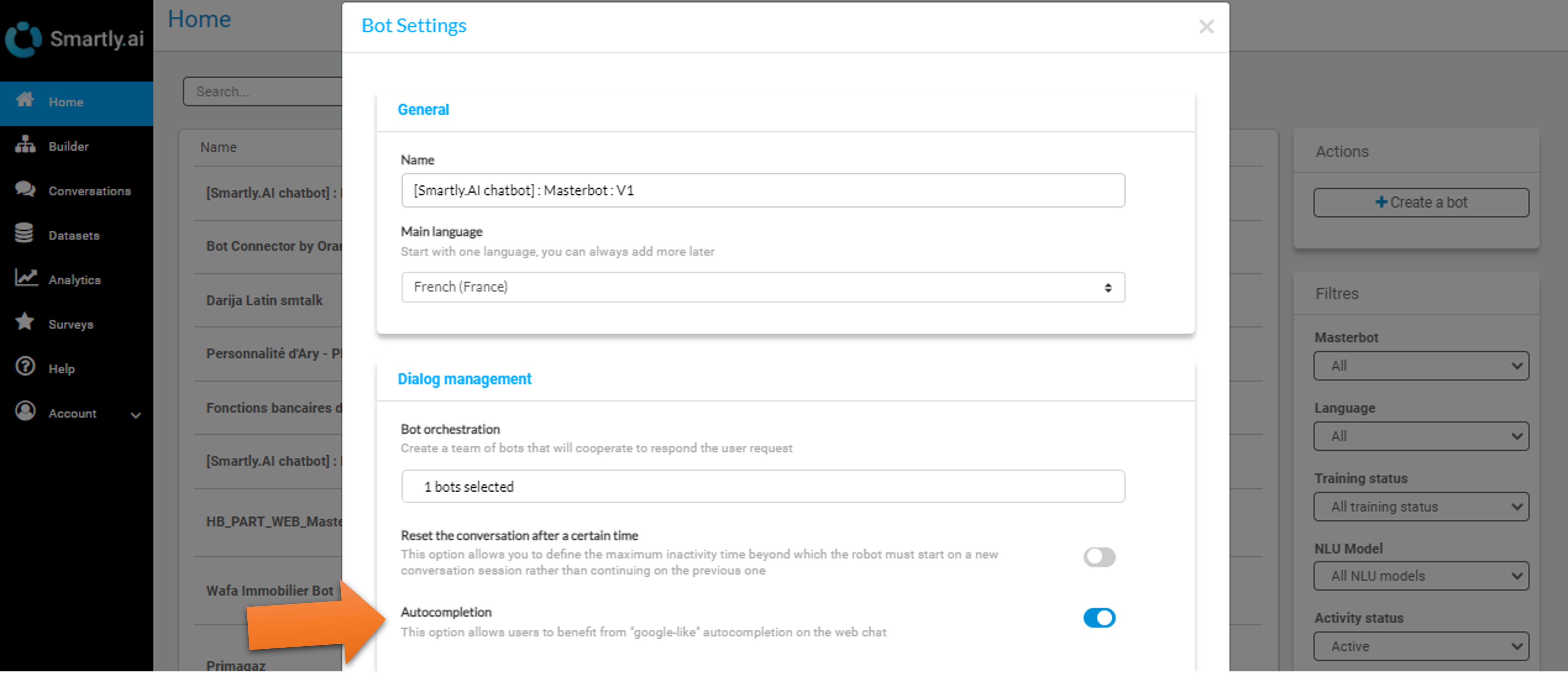Click the Smartly.ai logo icon
The height and width of the screenshot is (675, 1568).
[23, 40]
